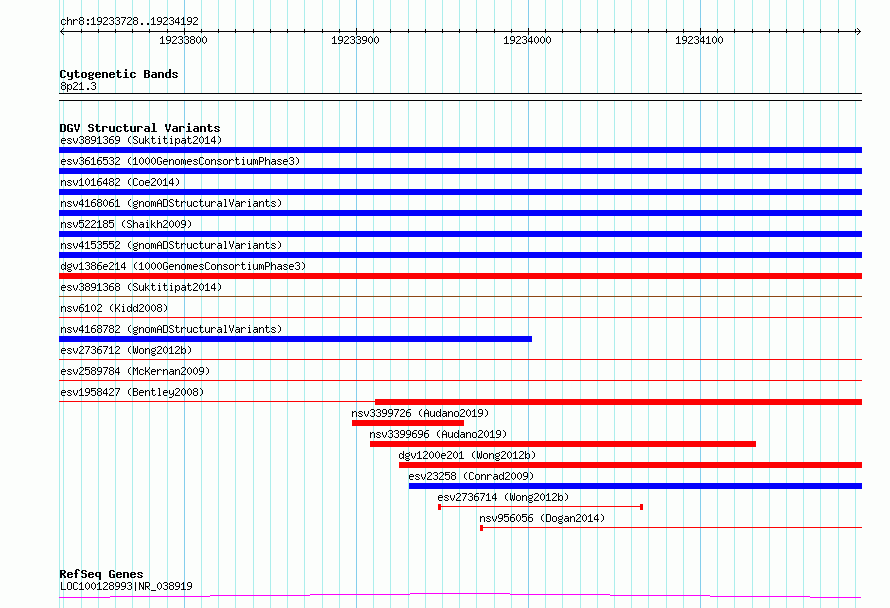The width and height of the screenshot is (890, 608).
Task: Click the thin red line under esv2736712
Action: pos(460,359)
